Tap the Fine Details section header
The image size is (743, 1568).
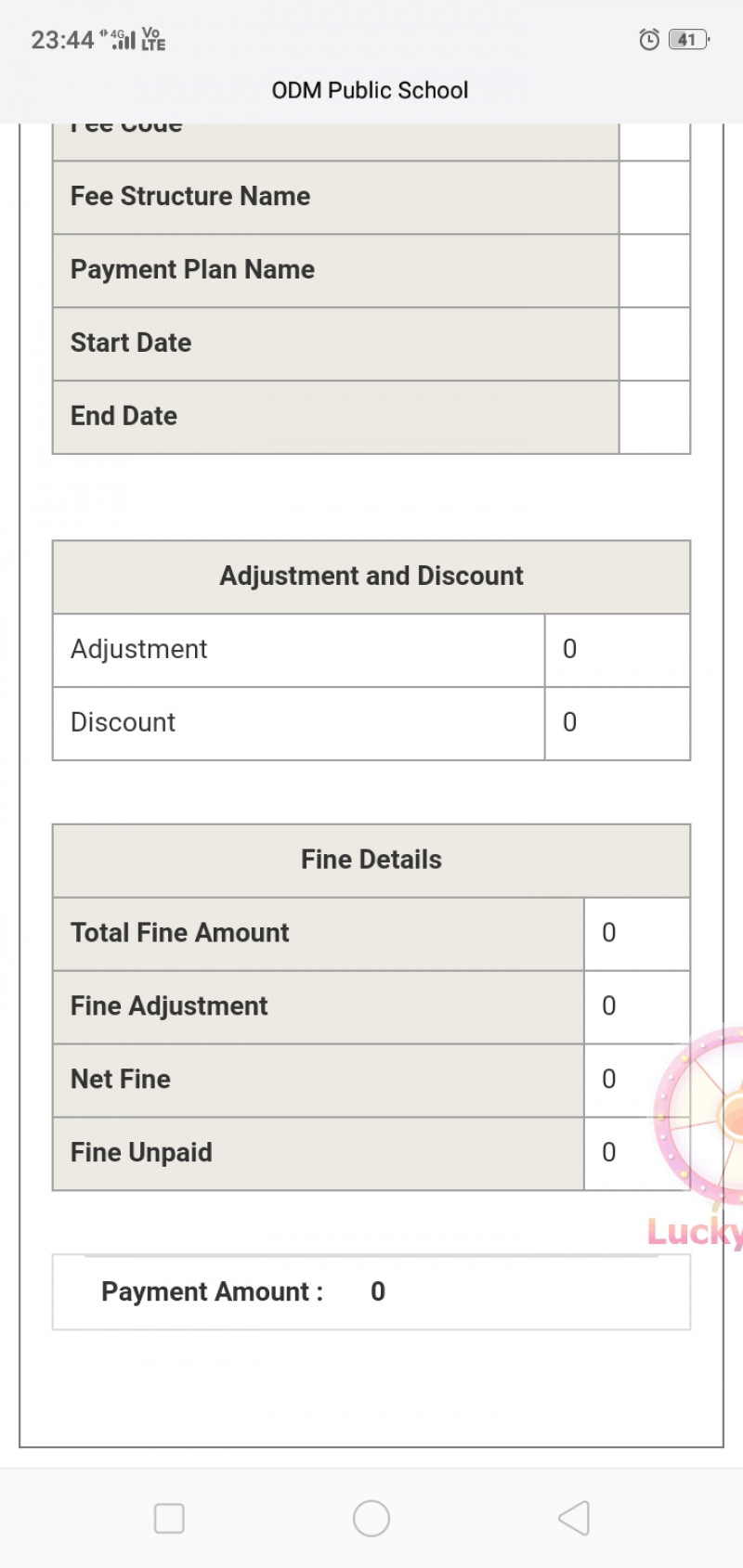click(x=371, y=860)
